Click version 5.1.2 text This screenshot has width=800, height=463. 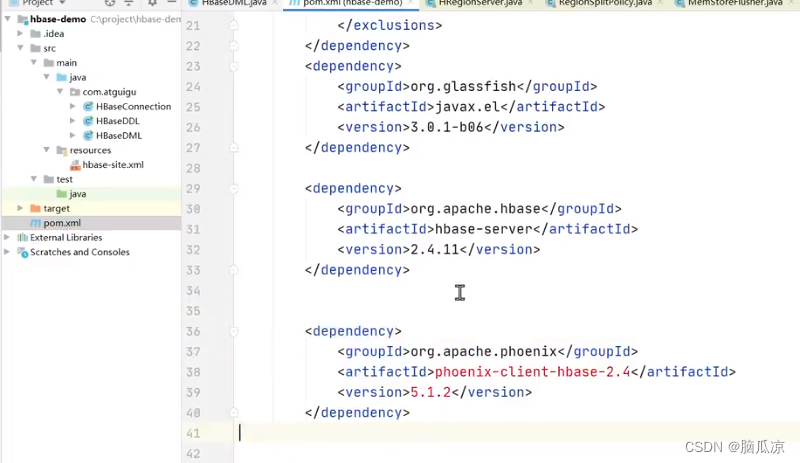click(x=431, y=393)
